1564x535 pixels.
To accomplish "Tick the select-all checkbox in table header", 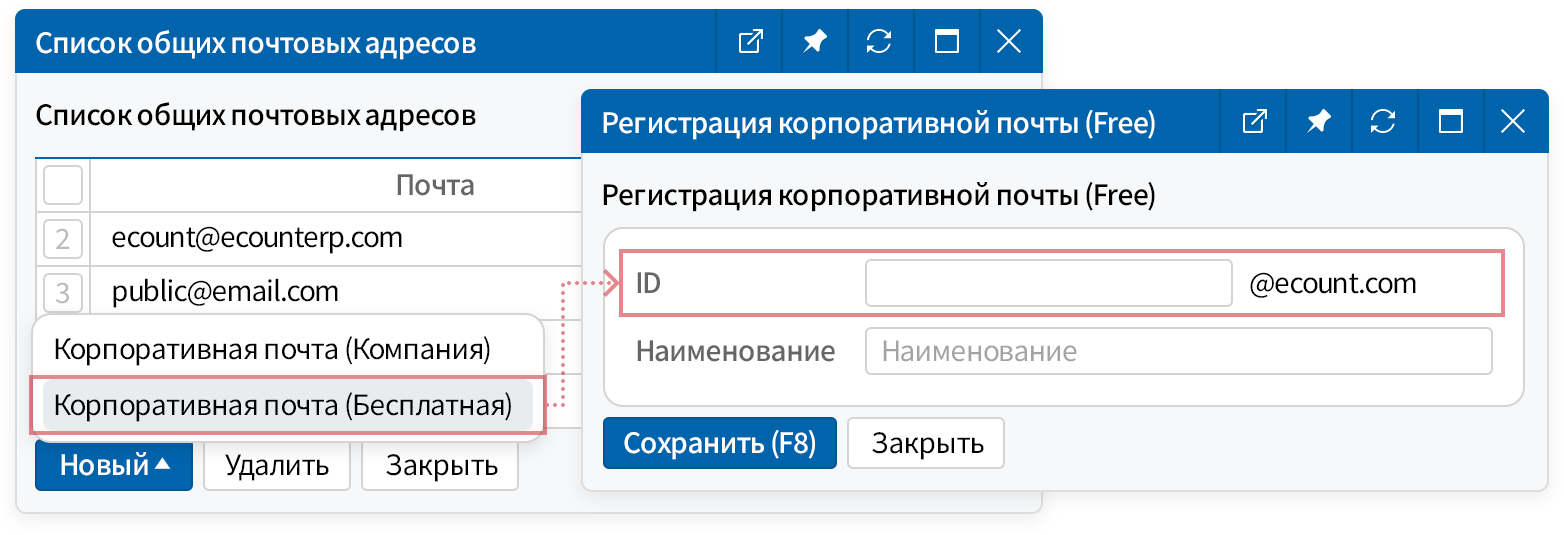I will [63, 185].
